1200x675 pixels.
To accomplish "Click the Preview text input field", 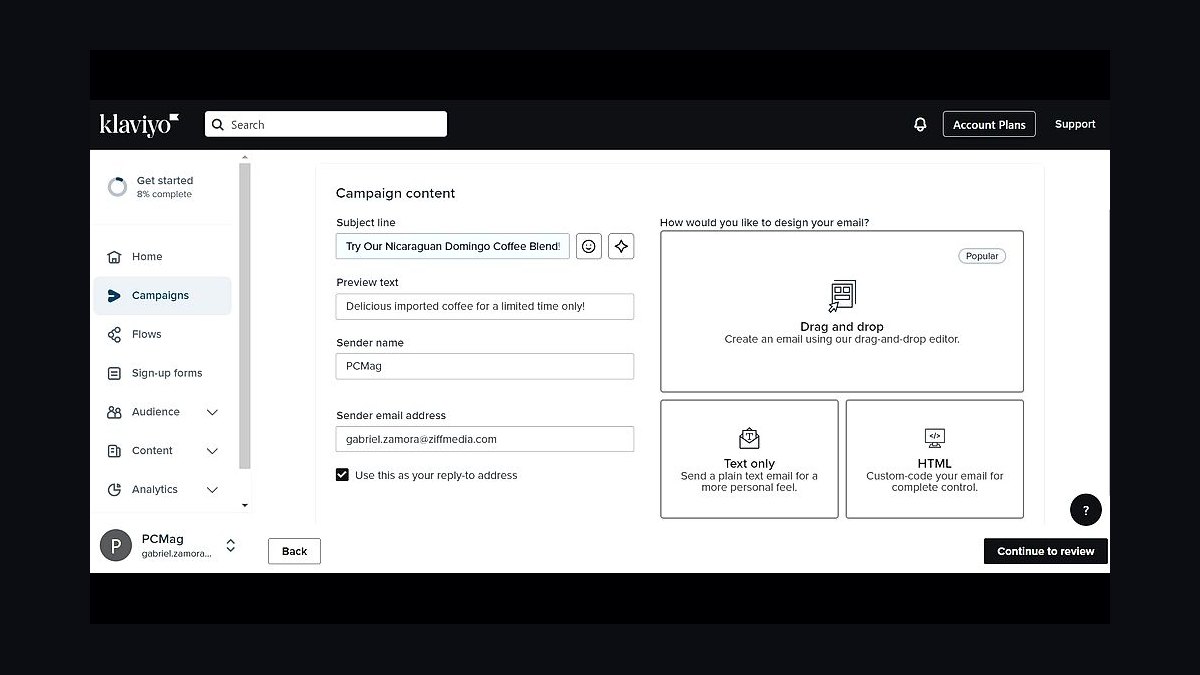I will [x=485, y=306].
